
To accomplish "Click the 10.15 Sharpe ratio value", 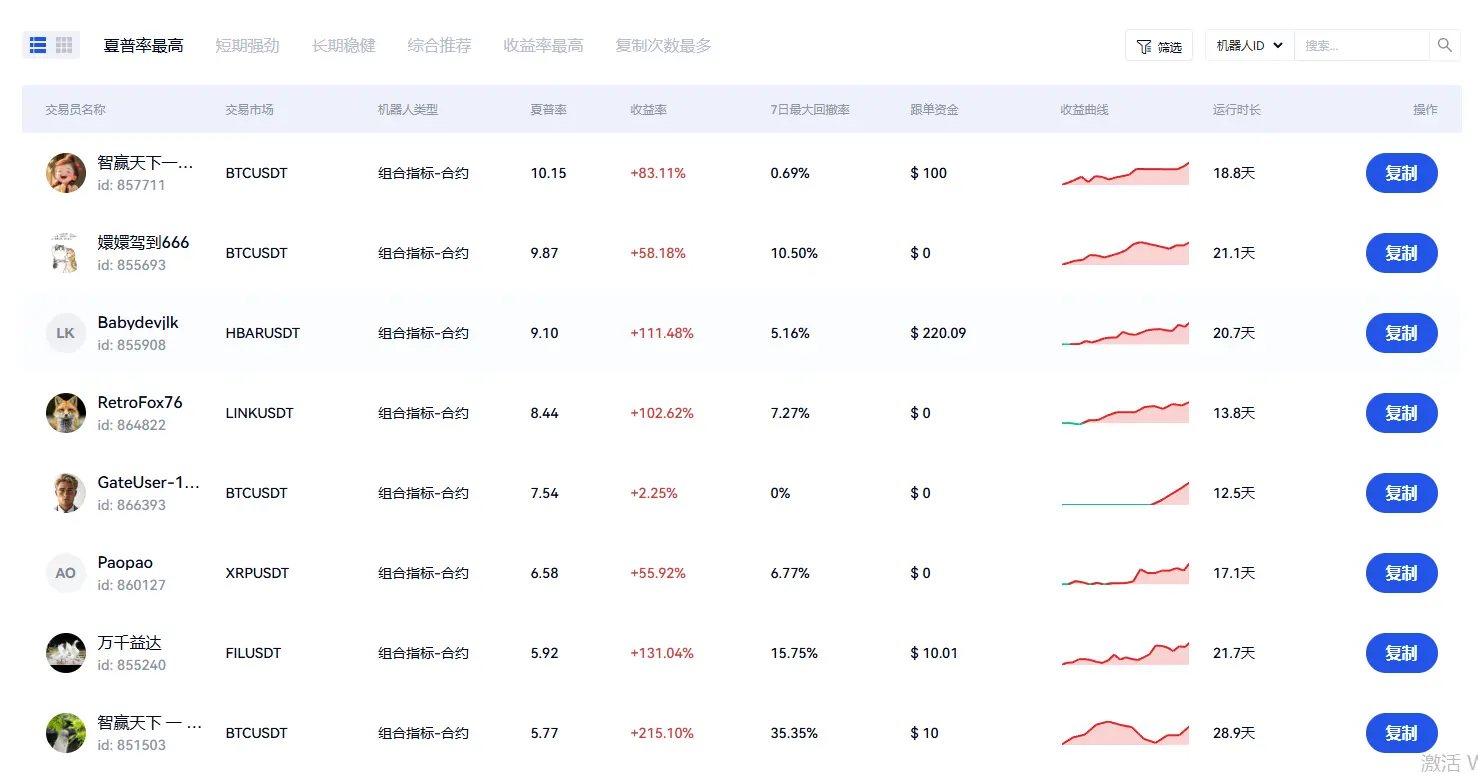I will click(x=548, y=173).
